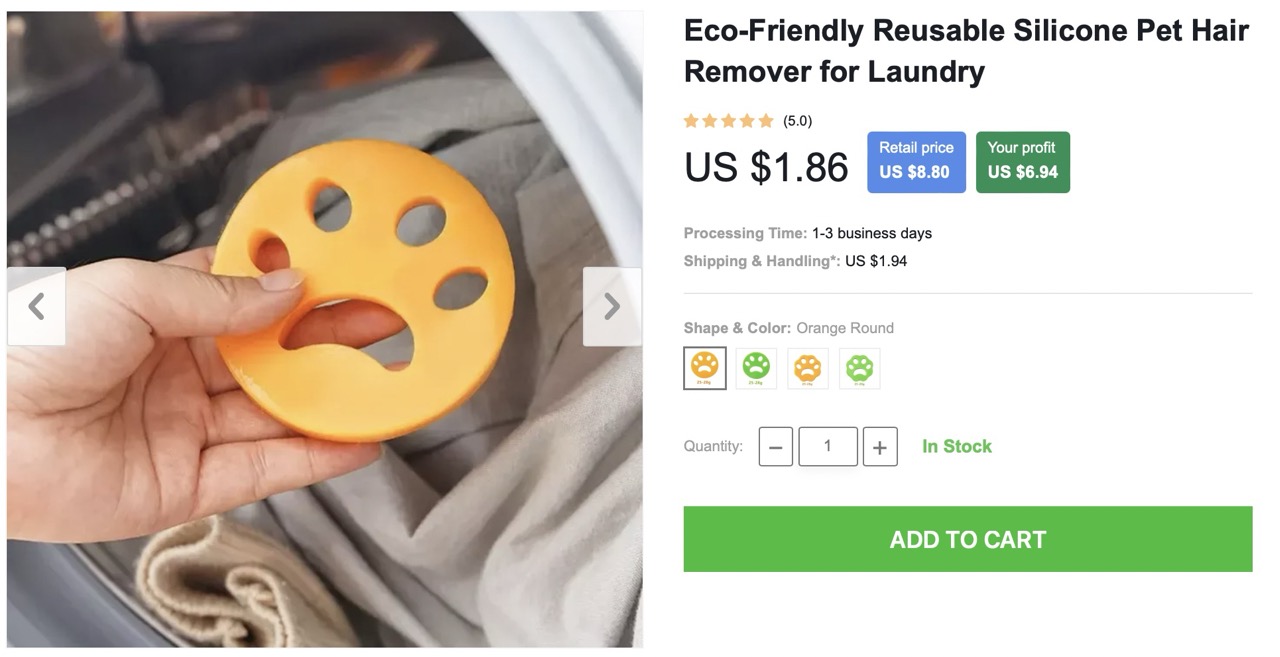Click the Shipping & Handling label
Viewport: 1280px width, 657px height.
762,261
